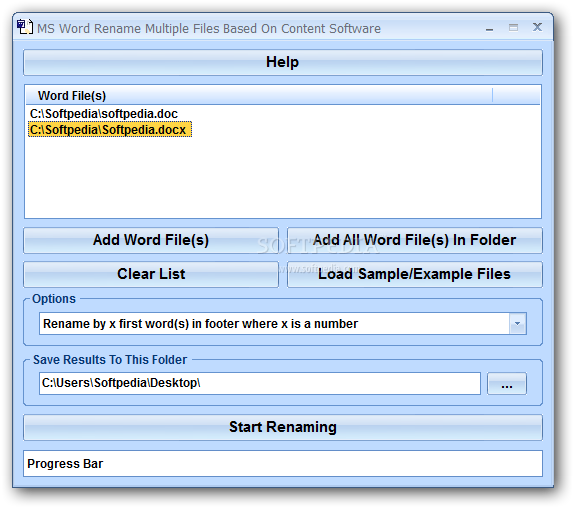574x508 pixels.
Task: Expand the rename Options dropdown arrow
Action: point(517,324)
